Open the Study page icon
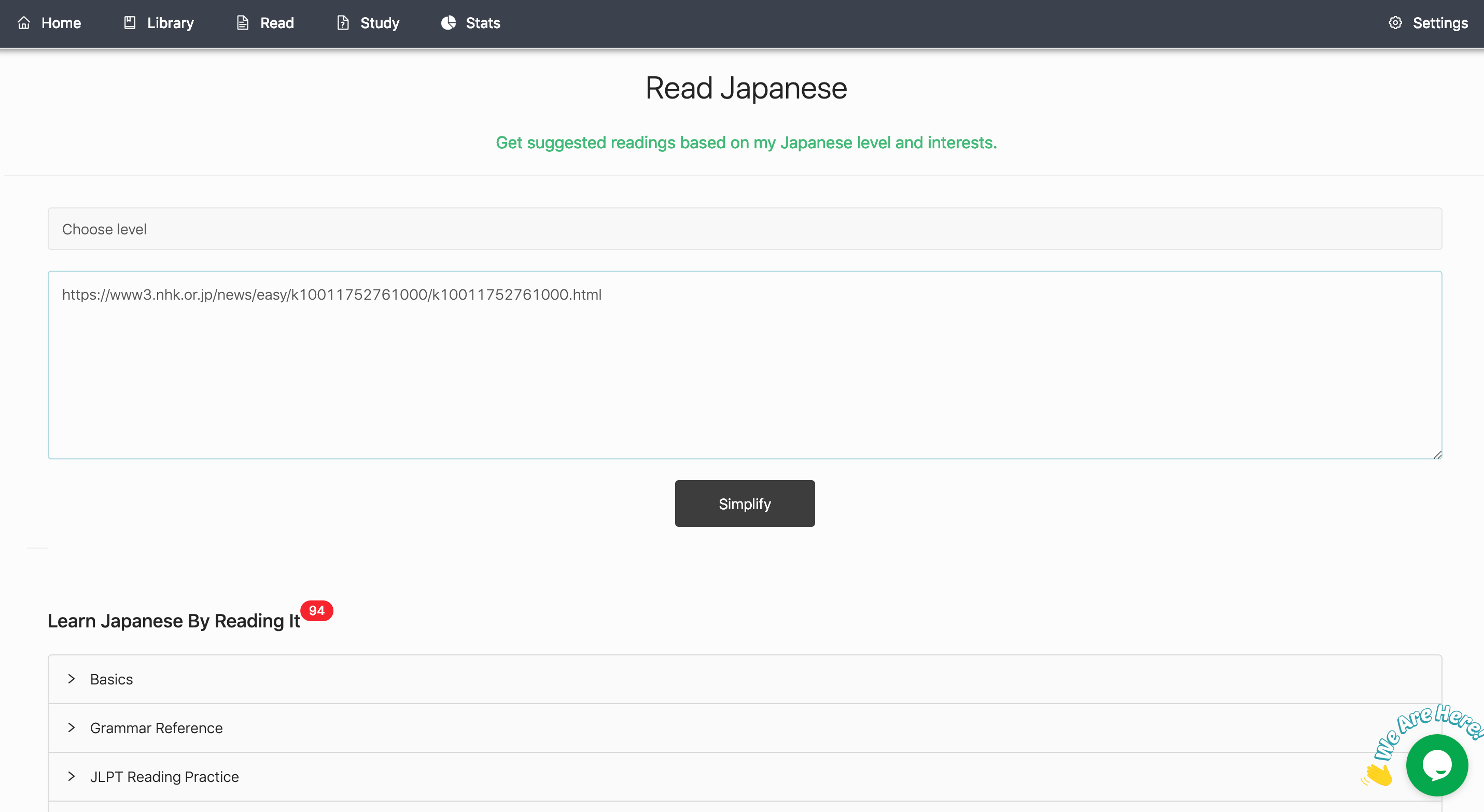The image size is (1484, 812). tap(342, 22)
